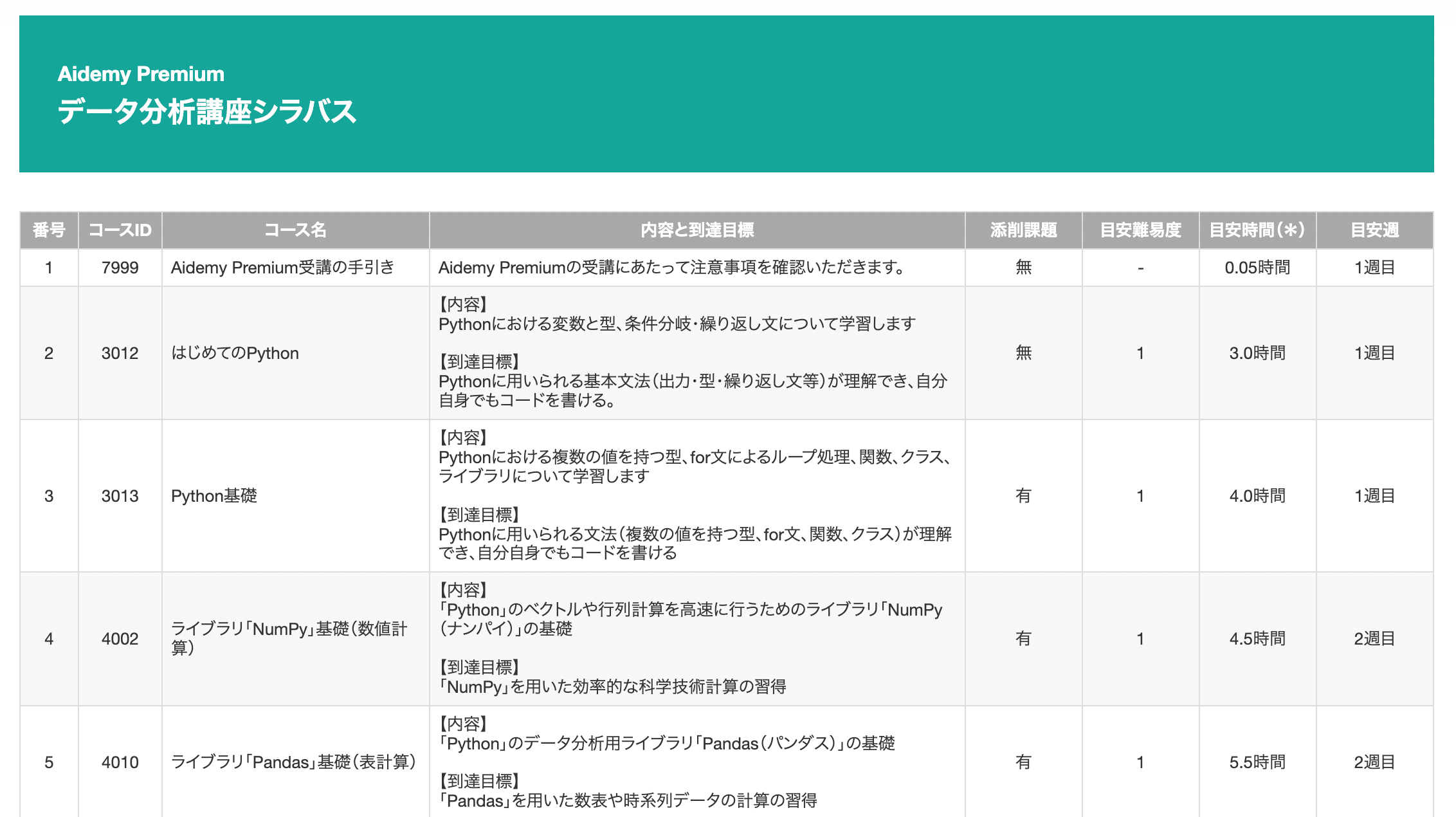Click the Aidemy Premiumの受講にあたって description text
Screen dimensions: 1456x817
673,268
